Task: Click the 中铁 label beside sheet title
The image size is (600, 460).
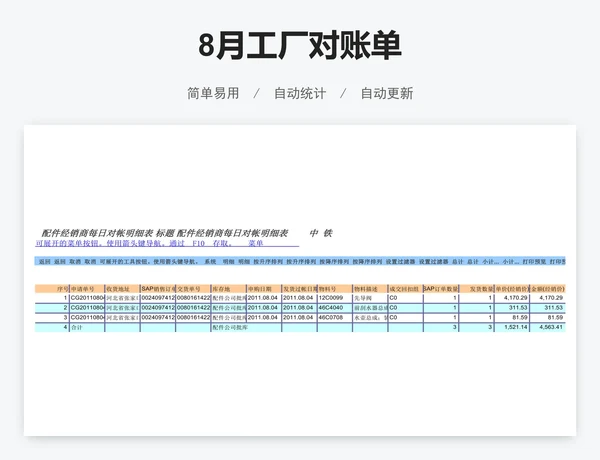Action: 321,233
